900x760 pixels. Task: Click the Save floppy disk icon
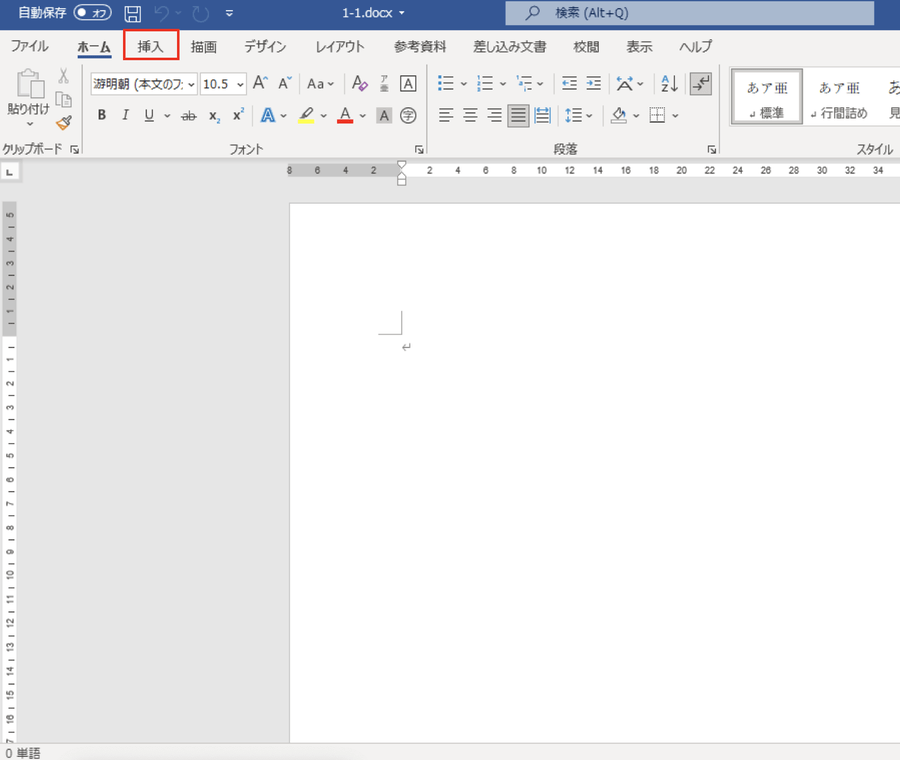click(x=132, y=14)
